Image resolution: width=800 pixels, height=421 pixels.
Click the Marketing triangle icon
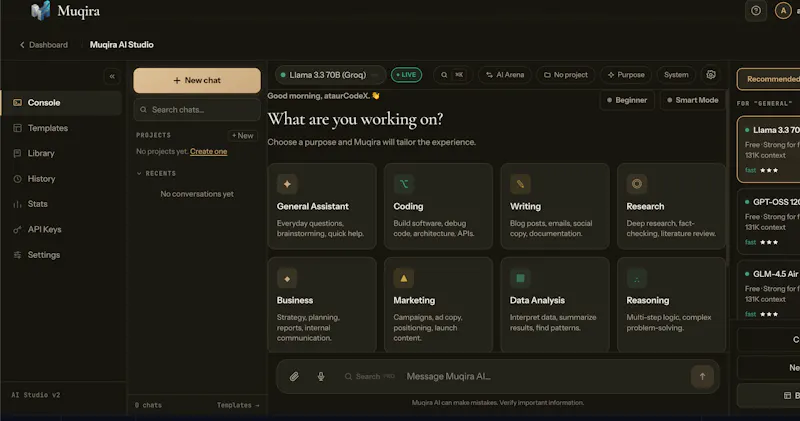(x=404, y=279)
